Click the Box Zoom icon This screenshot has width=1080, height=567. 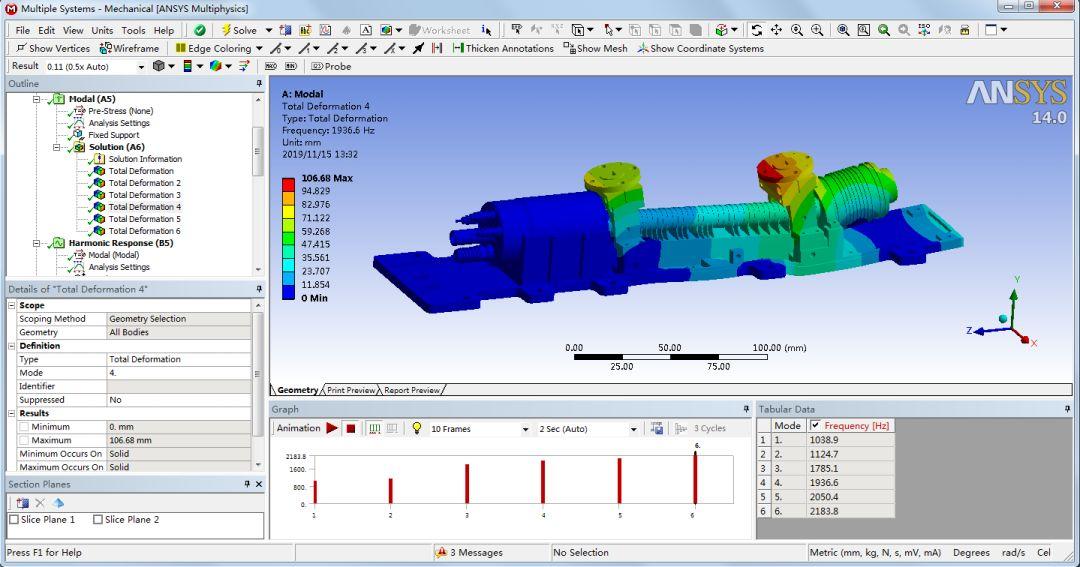817,30
